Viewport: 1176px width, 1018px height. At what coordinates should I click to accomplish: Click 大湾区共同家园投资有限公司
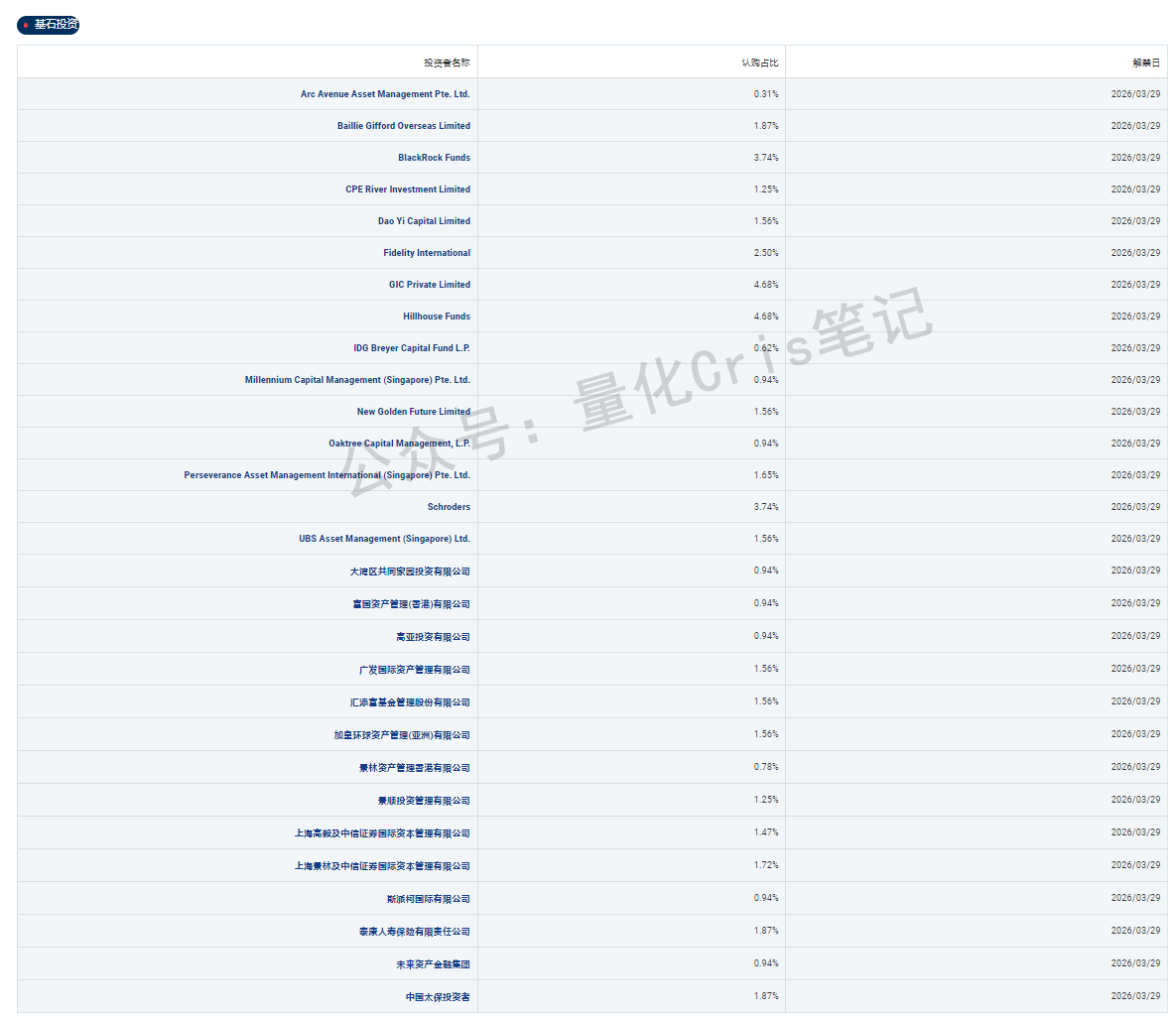(x=410, y=572)
